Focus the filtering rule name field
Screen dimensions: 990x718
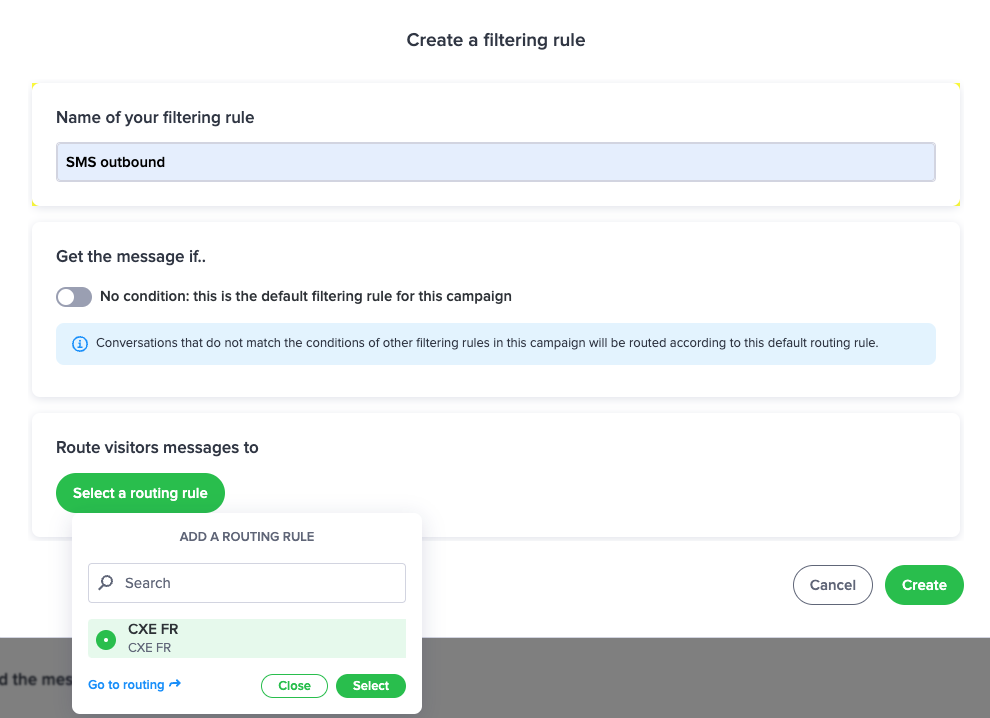496,162
